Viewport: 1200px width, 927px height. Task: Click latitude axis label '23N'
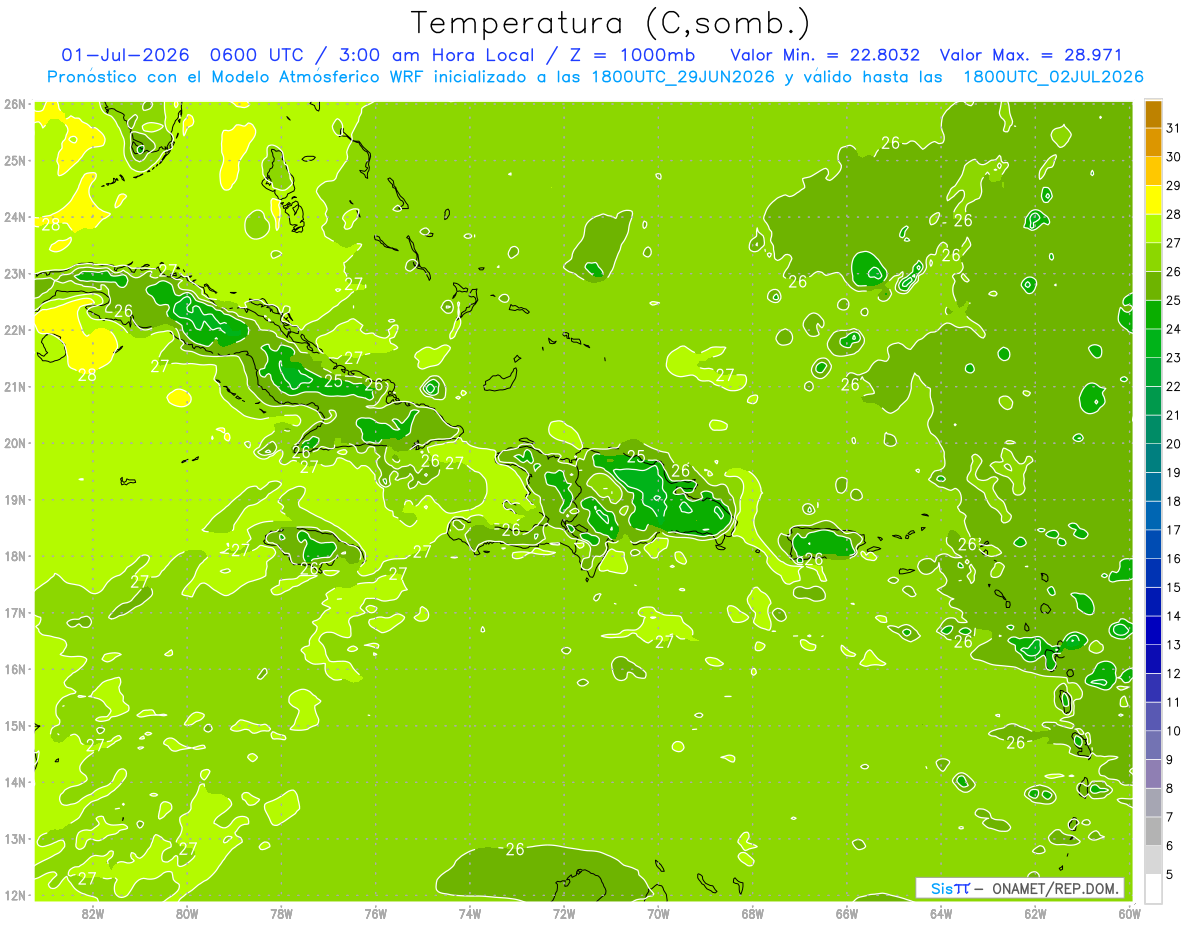pos(14,274)
